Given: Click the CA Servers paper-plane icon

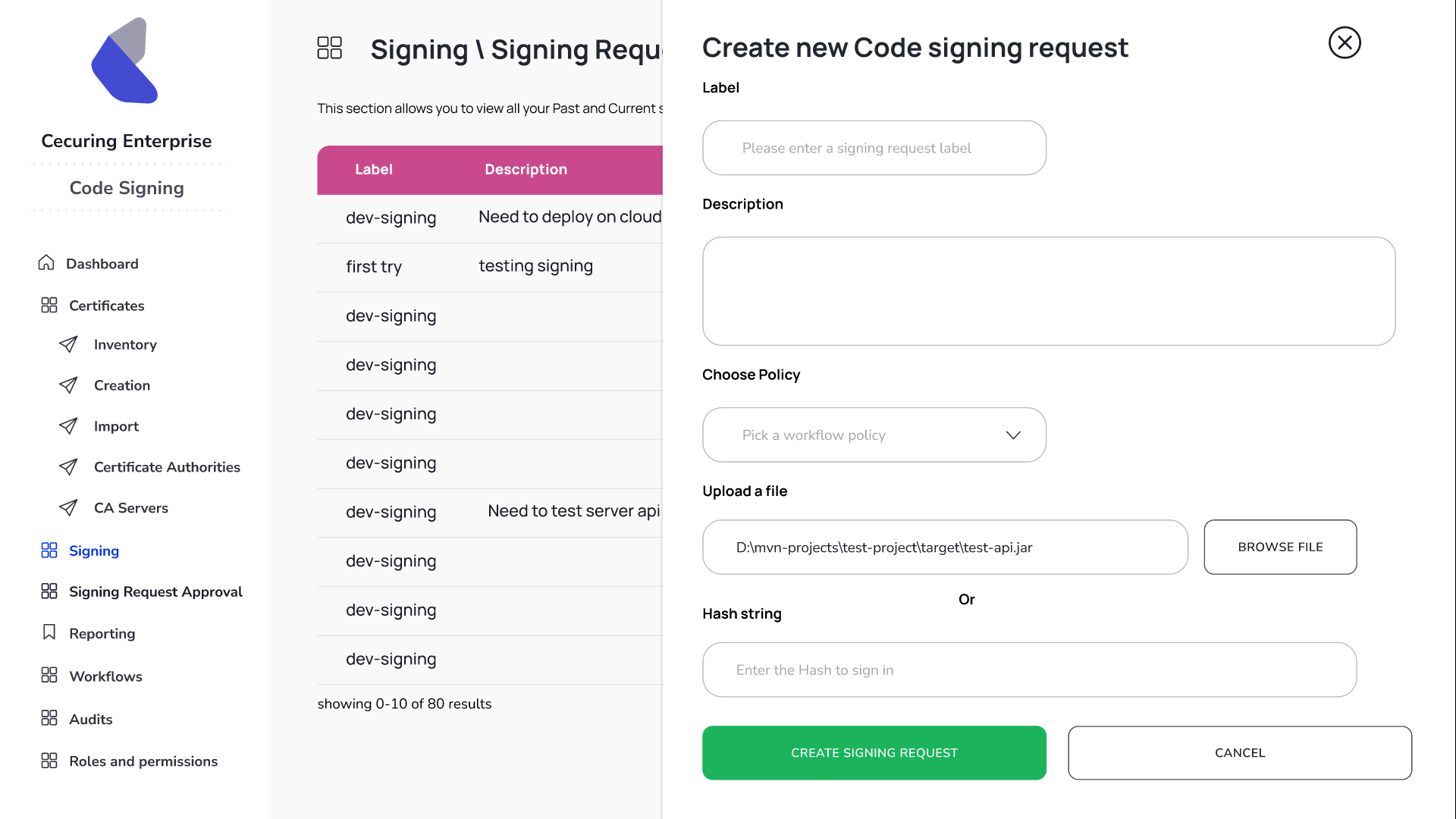Looking at the screenshot, I should coord(68,508).
